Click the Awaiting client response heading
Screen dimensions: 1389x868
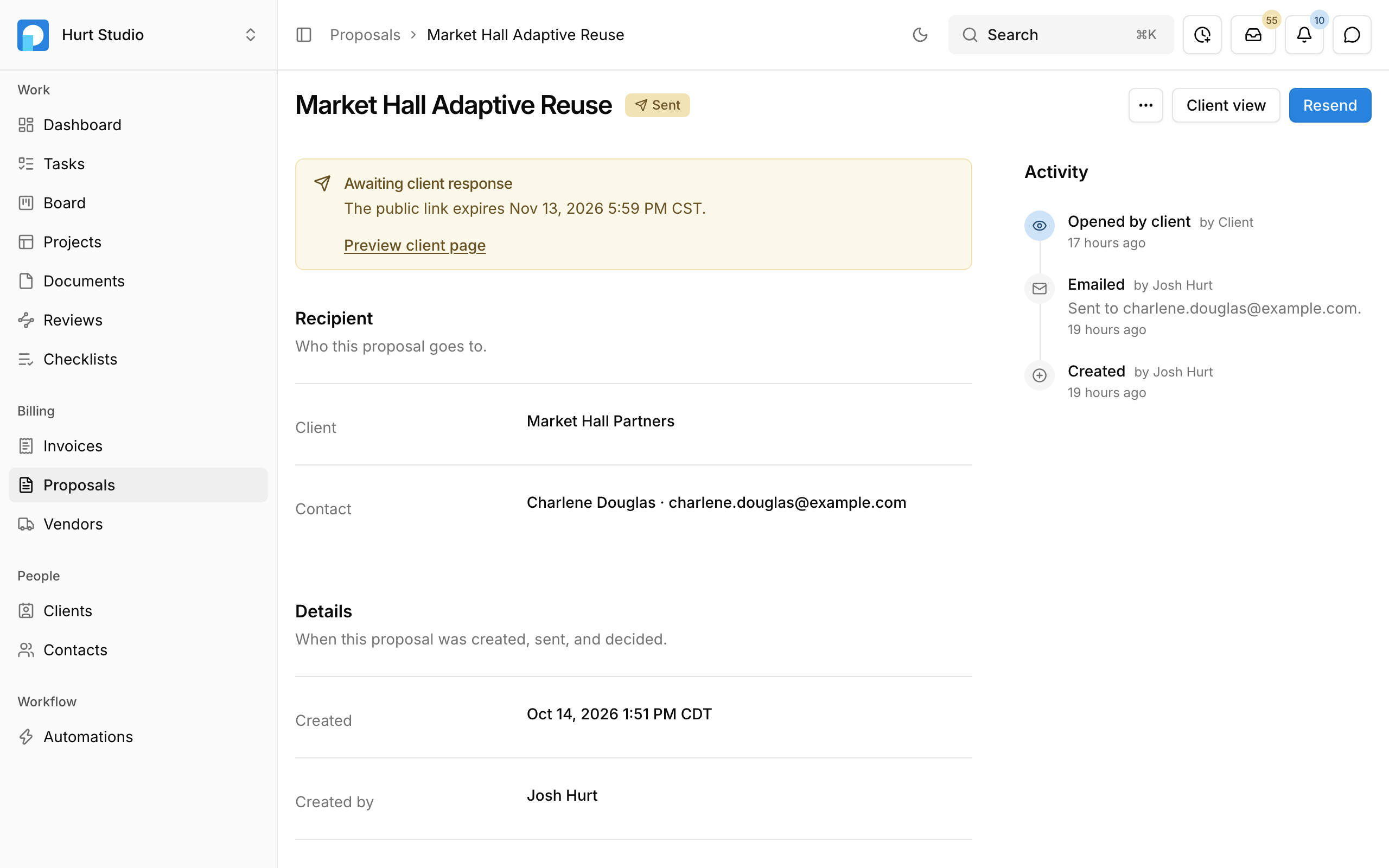pos(428,184)
